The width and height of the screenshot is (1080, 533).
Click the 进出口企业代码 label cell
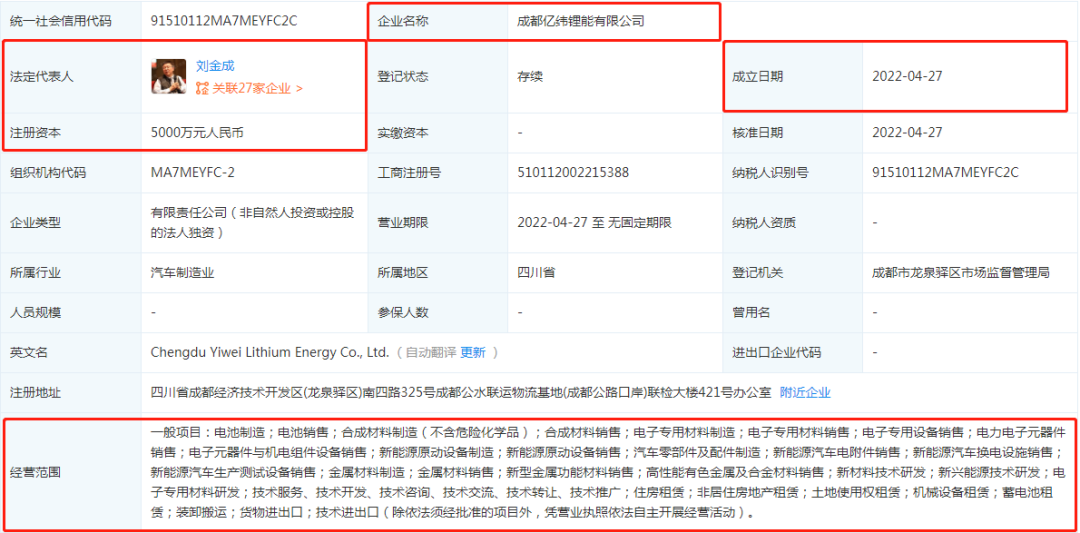tap(792, 353)
